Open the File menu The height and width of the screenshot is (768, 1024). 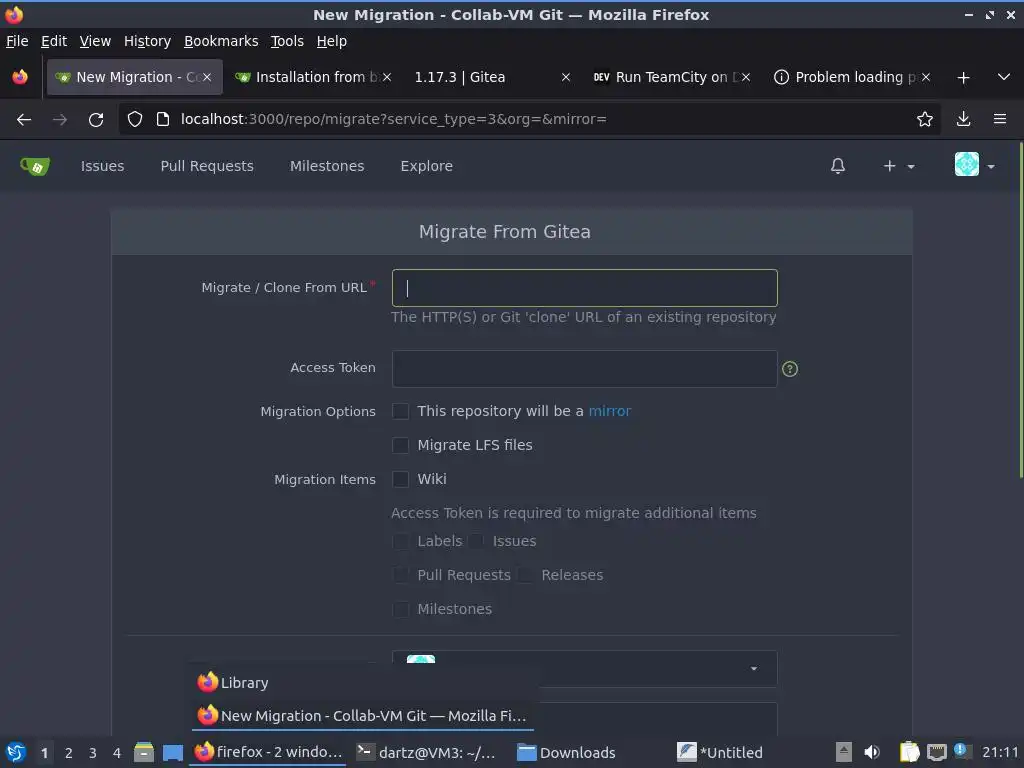pos(17,41)
